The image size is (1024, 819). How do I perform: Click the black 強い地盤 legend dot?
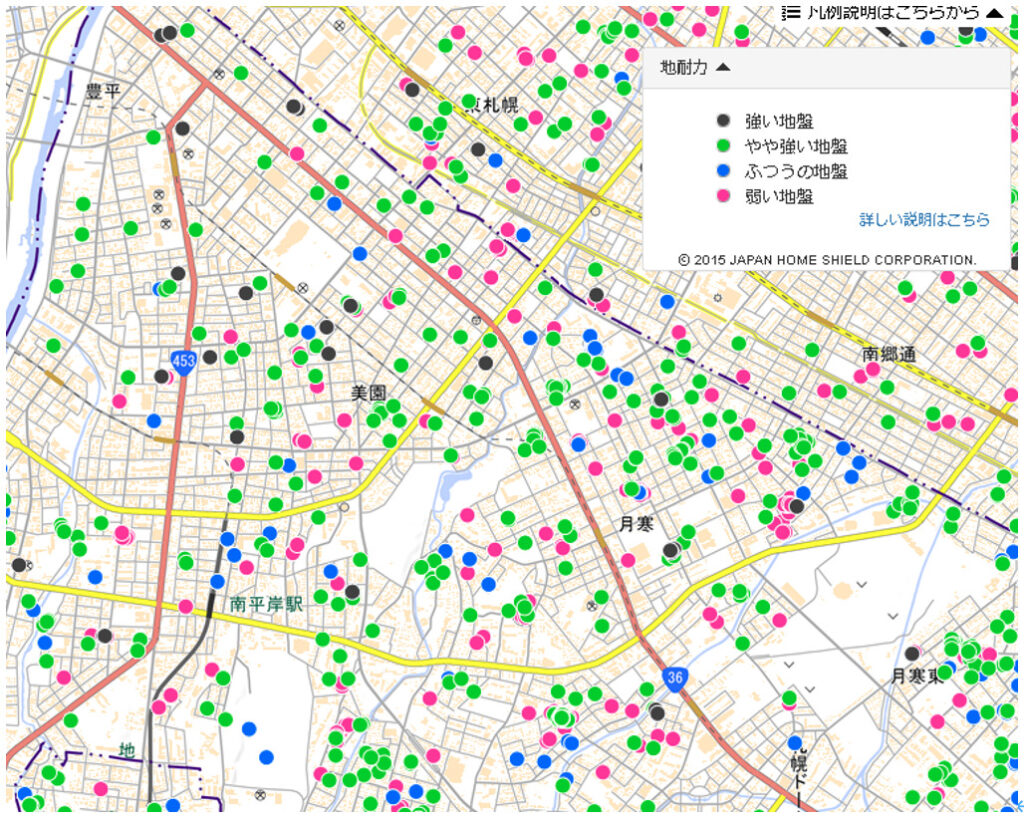pos(724,120)
